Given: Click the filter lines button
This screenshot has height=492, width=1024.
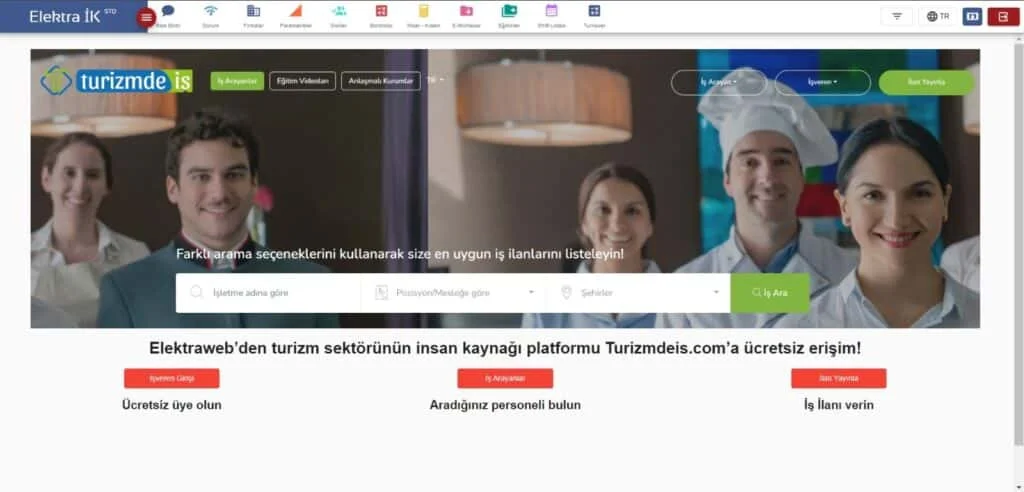Looking at the screenshot, I should coord(897,16).
